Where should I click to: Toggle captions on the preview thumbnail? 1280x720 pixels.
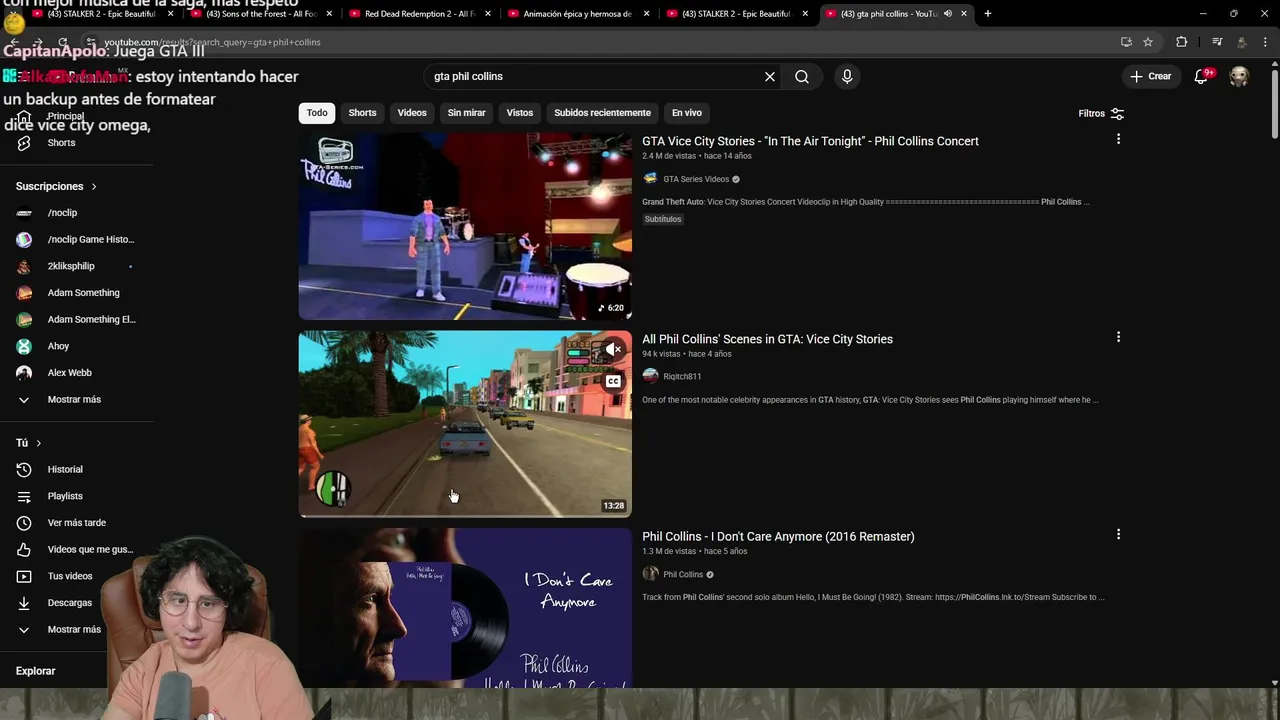pyautogui.click(x=613, y=381)
